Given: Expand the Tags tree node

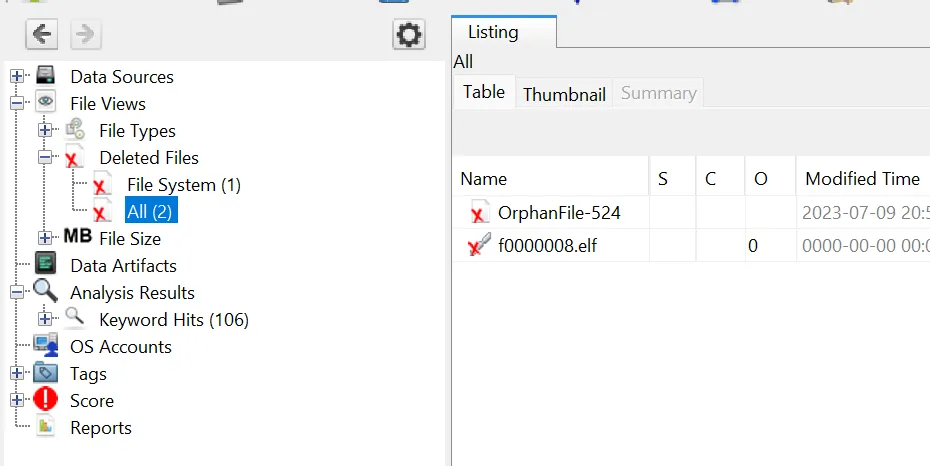Looking at the screenshot, I should point(17,374).
